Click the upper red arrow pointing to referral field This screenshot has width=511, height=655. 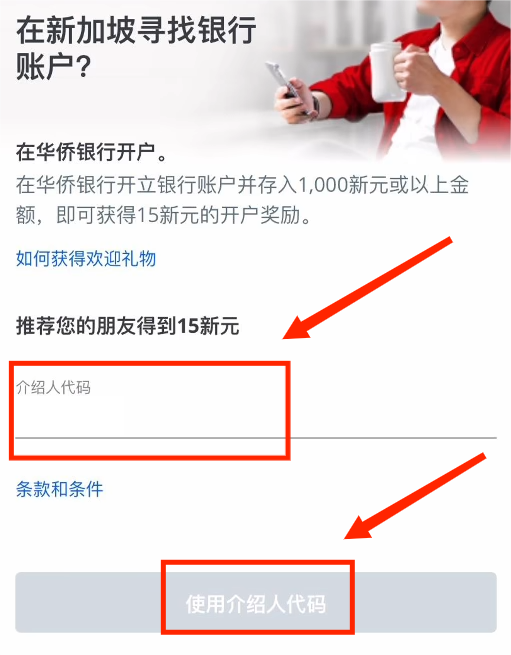click(368, 288)
